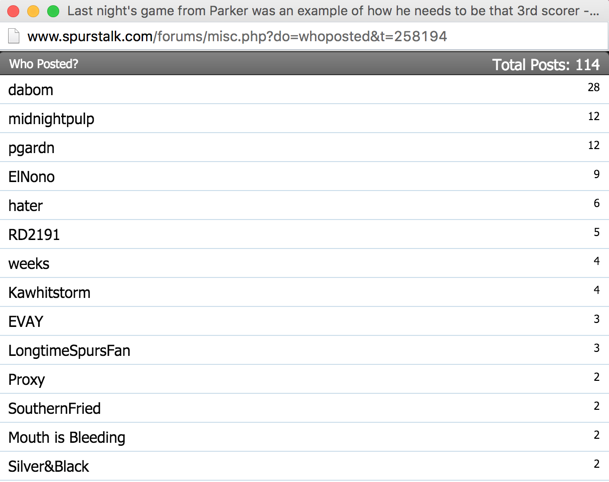This screenshot has width=609, height=482.
Task: Close the window with red button
Action: point(13,11)
